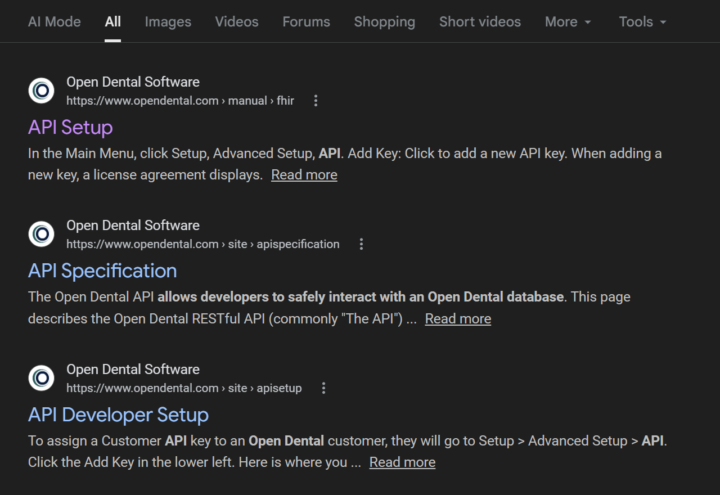Expand the Tools dropdown

tap(642, 22)
